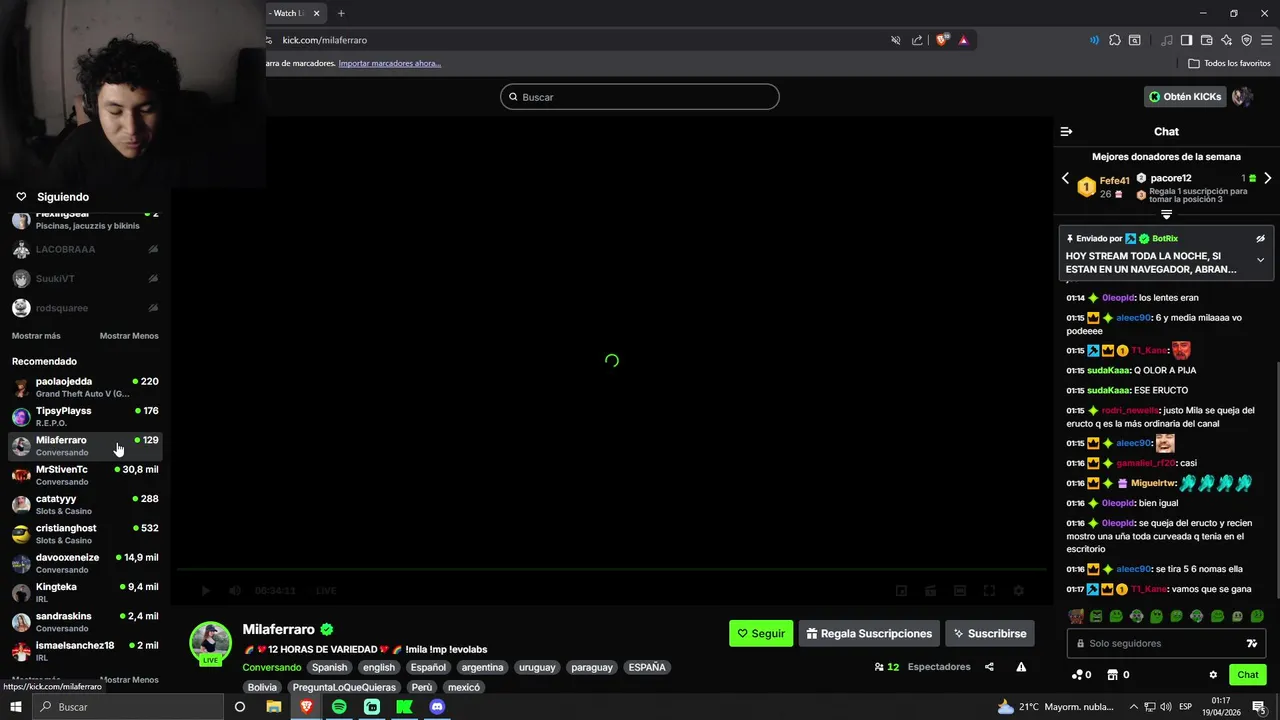
Task: Open video player settings gear
Action: (1019, 591)
